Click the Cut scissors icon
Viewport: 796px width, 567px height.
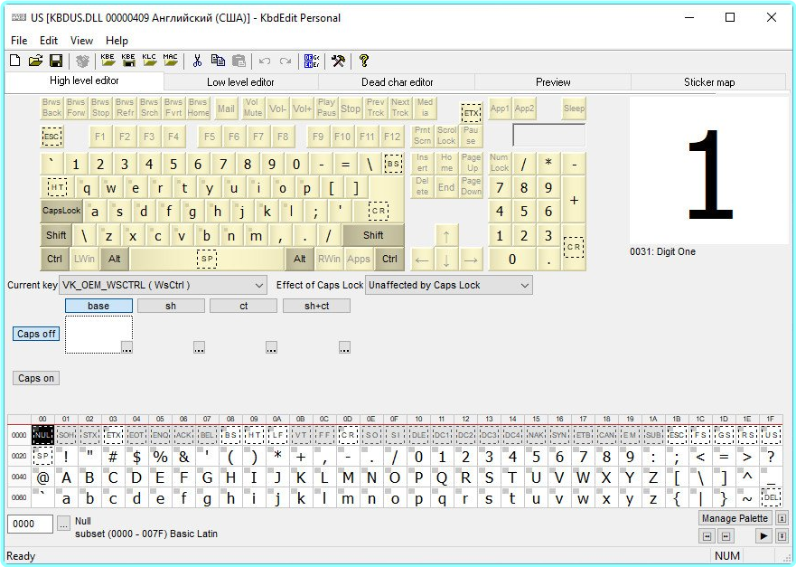click(198, 61)
